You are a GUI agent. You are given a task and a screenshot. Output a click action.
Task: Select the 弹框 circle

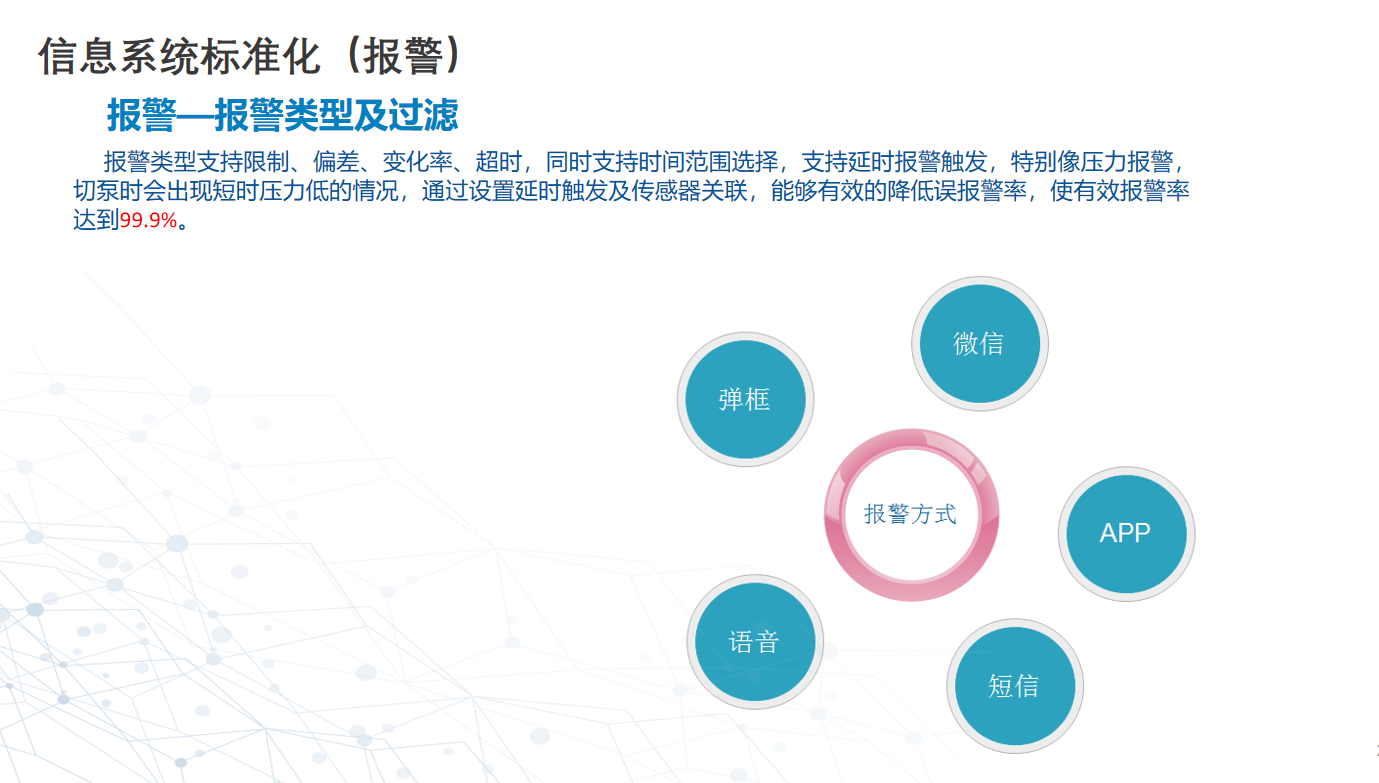click(x=745, y=400)
